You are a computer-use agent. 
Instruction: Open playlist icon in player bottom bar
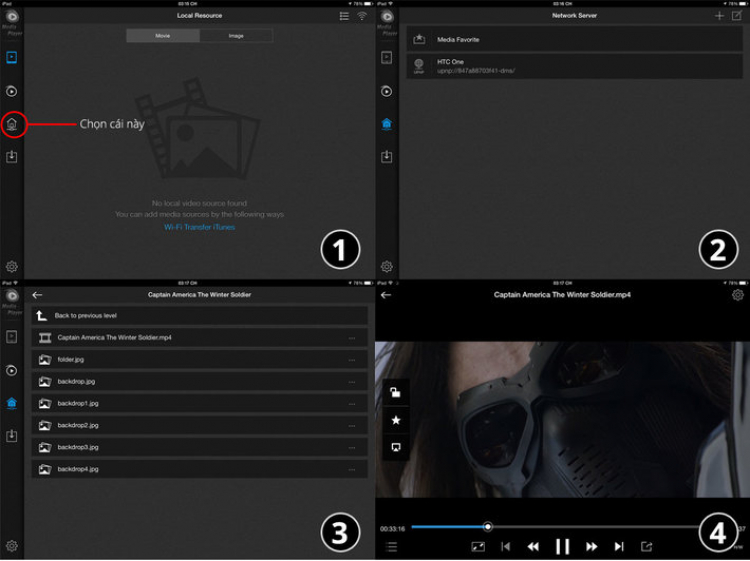coord(391,546)
